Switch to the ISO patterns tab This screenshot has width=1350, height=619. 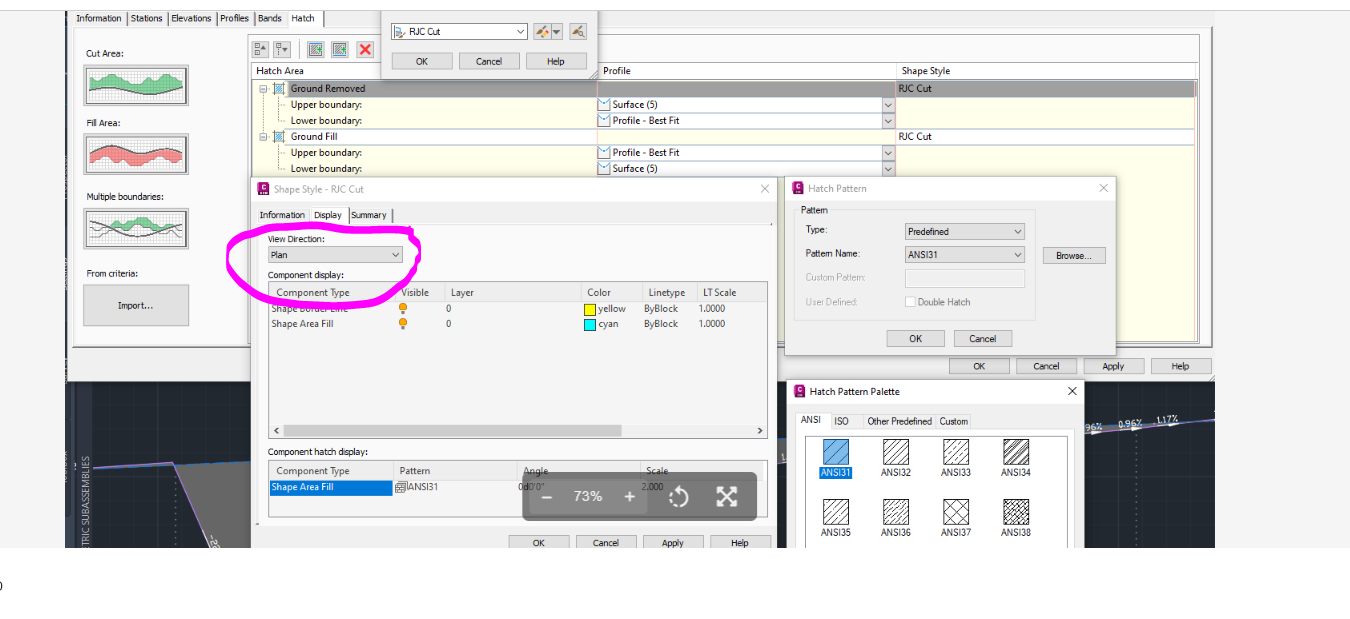844,421
